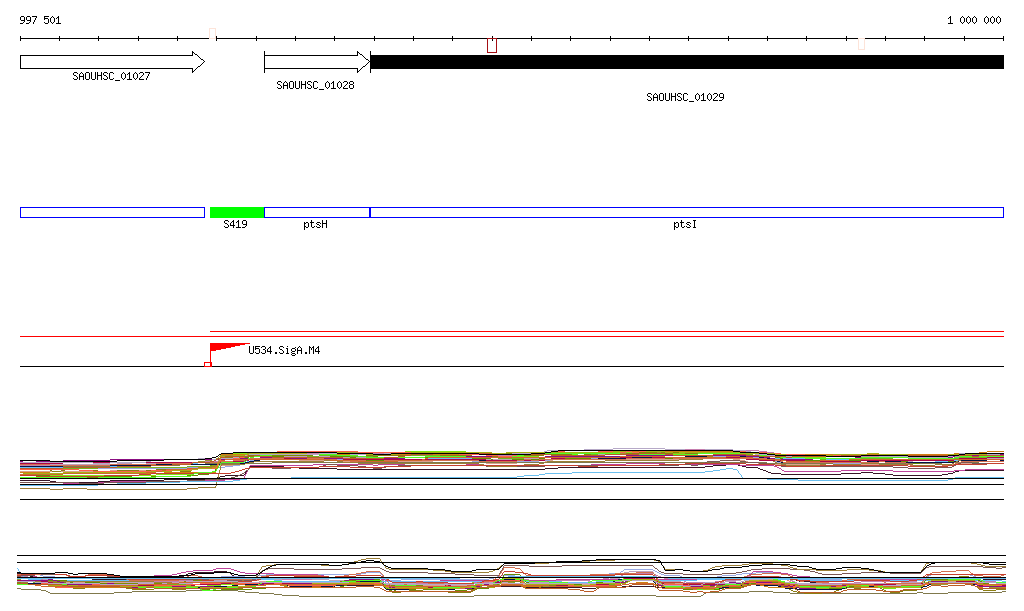Click the ptsI label text
The width and height of the screenshot is (1024, 611).
click(685, 225)
